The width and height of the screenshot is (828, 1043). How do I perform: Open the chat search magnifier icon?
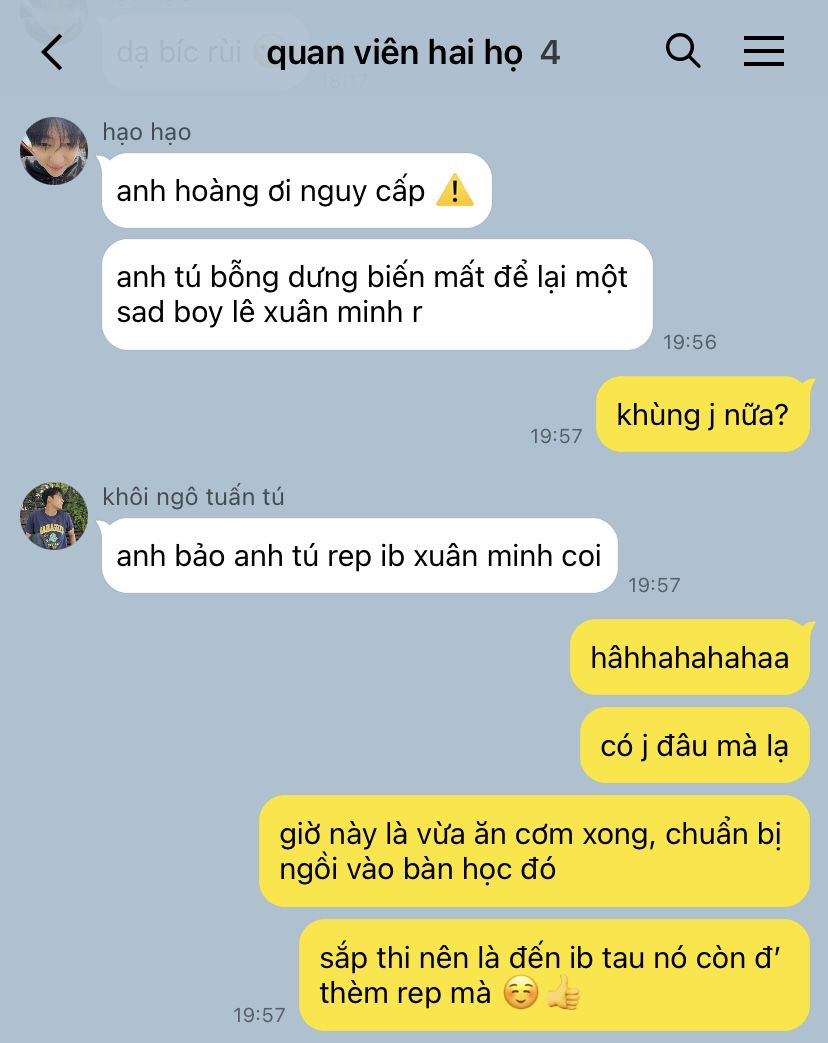(683, 51)
